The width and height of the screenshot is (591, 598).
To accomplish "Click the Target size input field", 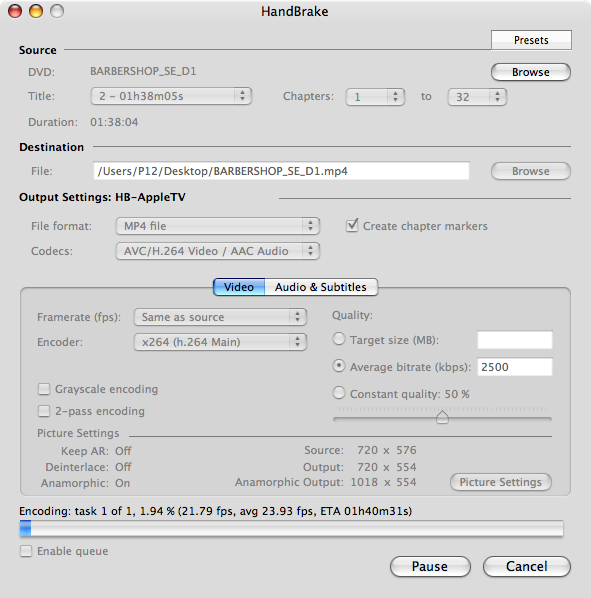I will [x=515, y=340].
